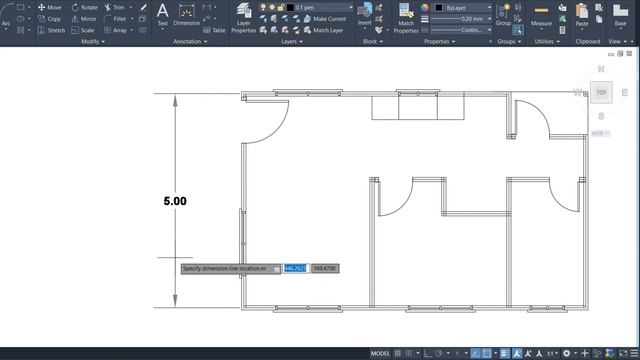
Task: Click Match Properties tool
Action: coord(406,18)
